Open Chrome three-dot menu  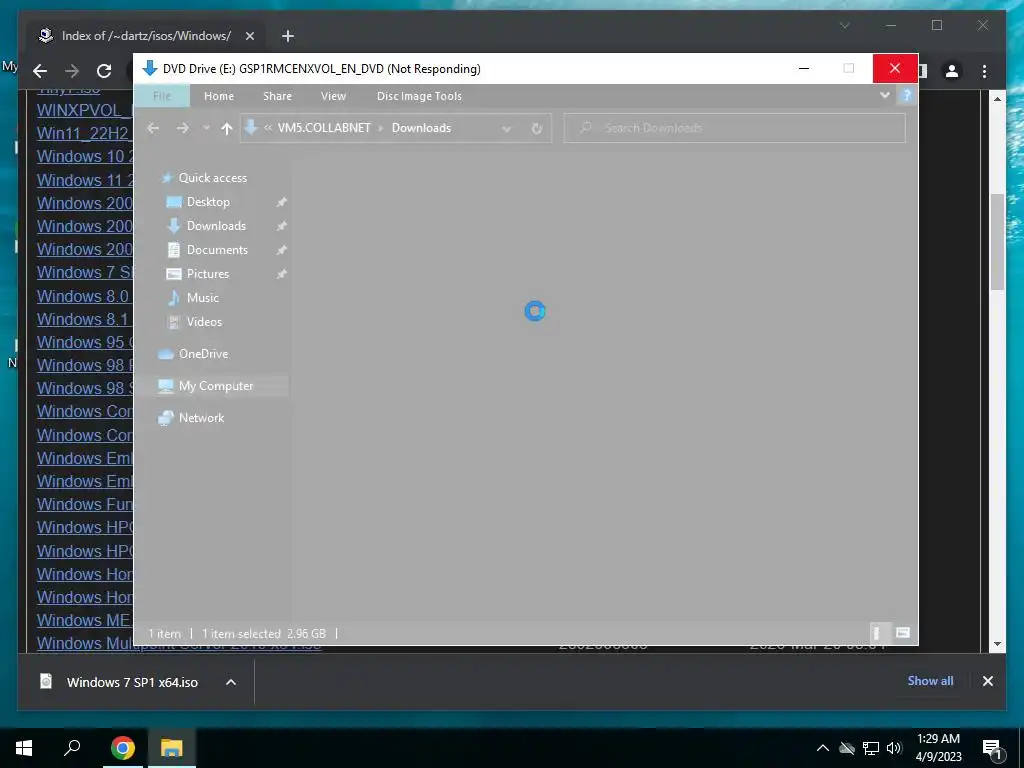point(984,71)
